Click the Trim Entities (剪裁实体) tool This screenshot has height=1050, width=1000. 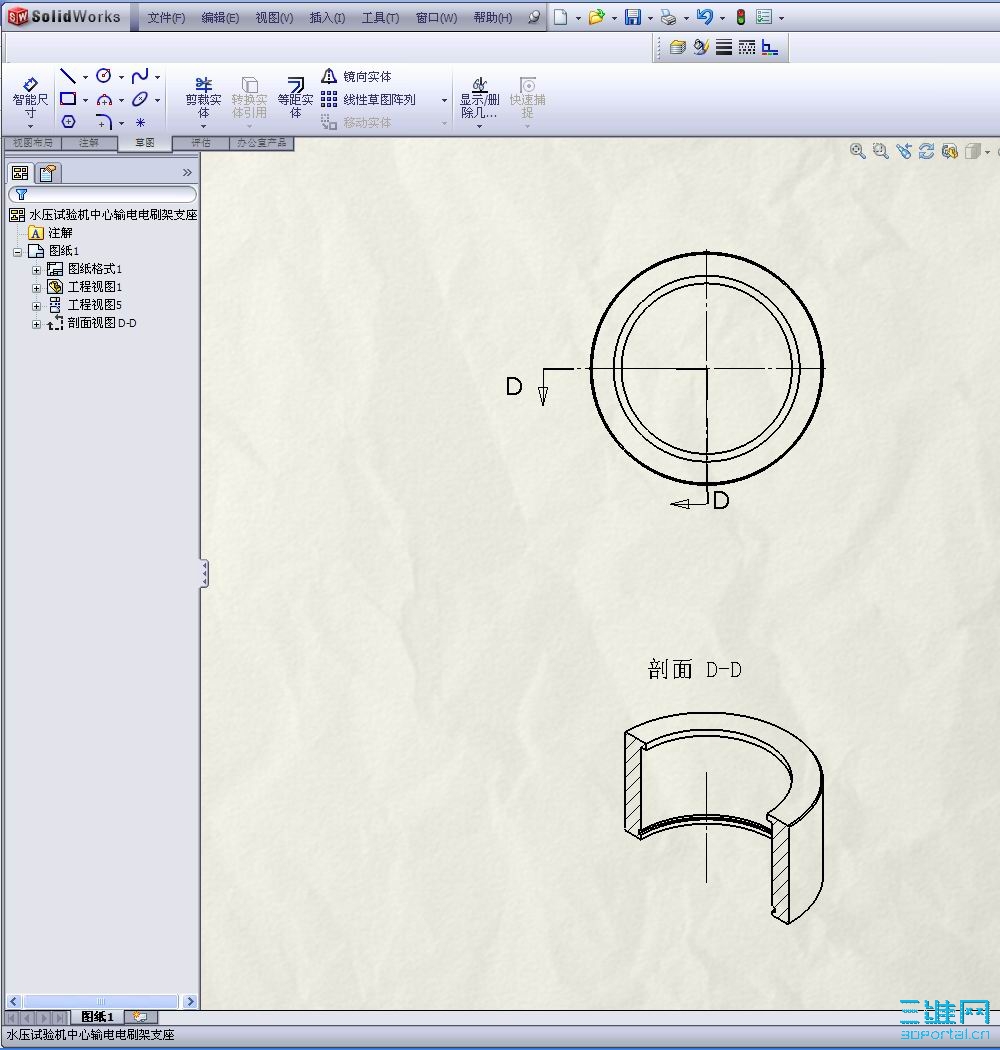point(204,98)
